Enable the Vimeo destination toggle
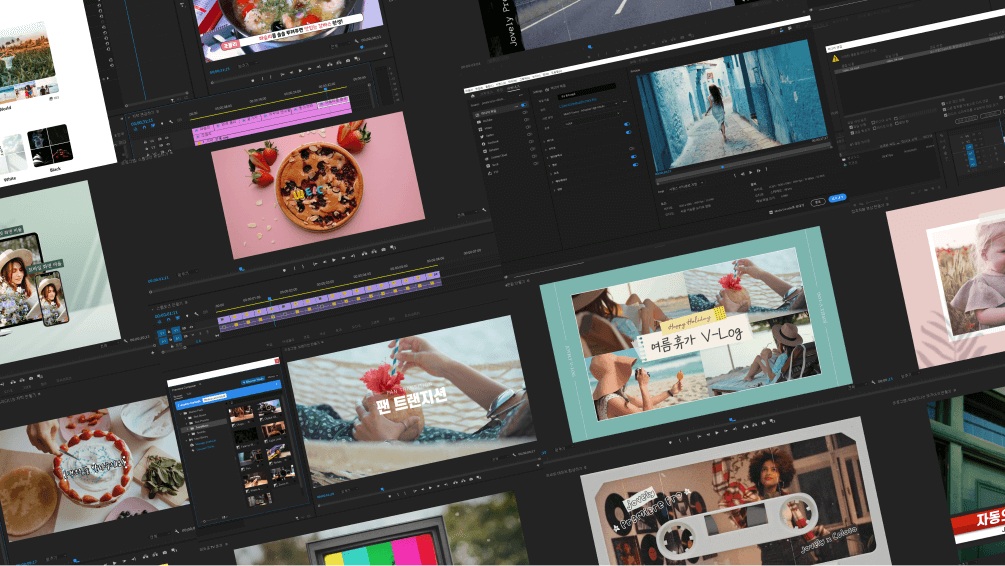Image resolution: width=1005 pixels, height=566 pixels. tap(527, 120)
